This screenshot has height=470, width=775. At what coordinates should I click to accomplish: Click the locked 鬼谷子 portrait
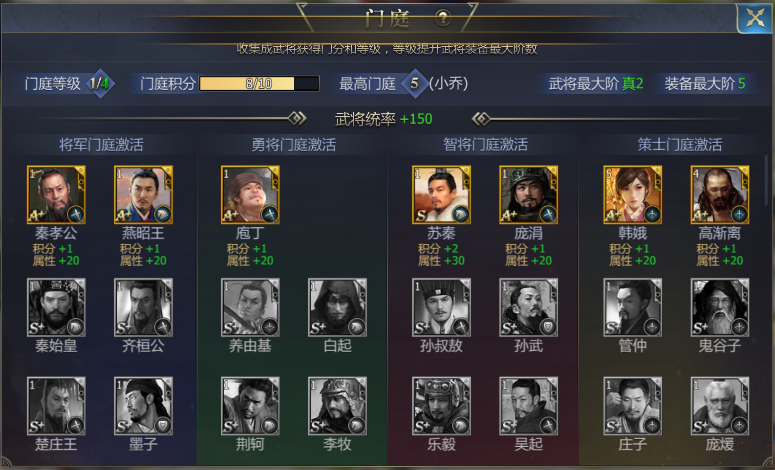point(720,307)
